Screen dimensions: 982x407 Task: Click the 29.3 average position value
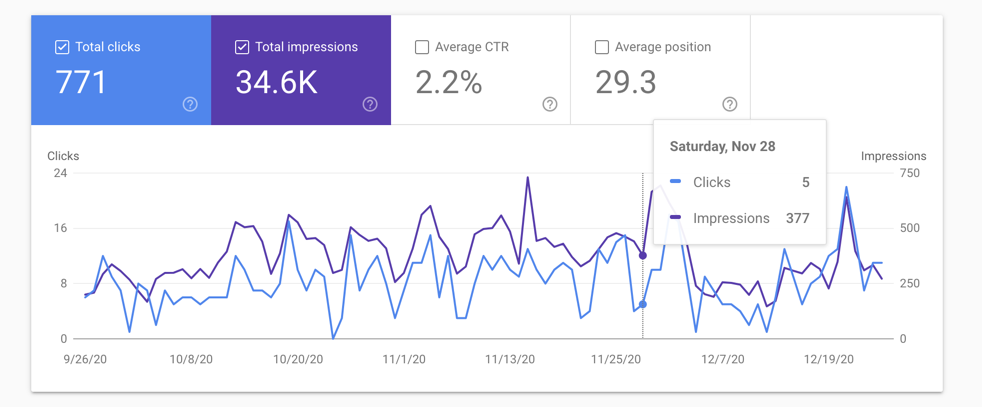click(x=626, y=82)
